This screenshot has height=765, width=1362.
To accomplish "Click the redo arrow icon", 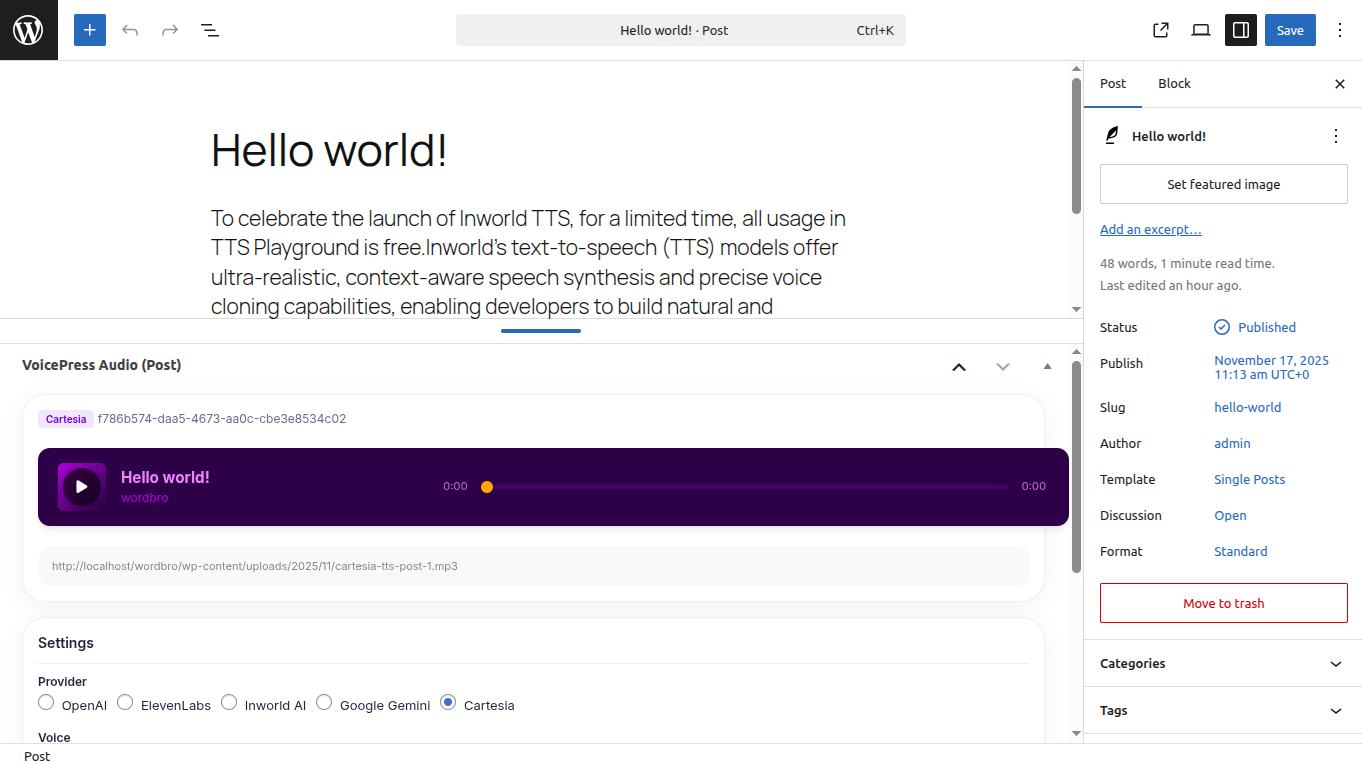I will click(x=170, y=30).
